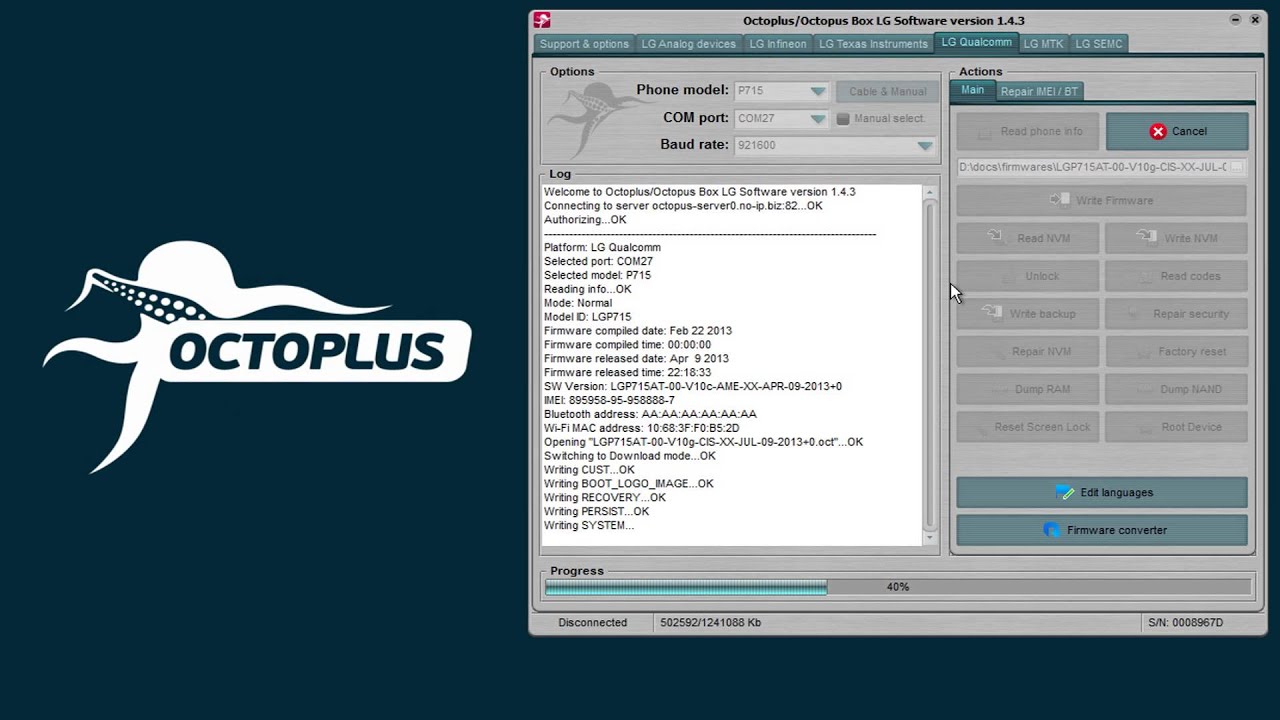Click the Write Firmware button
The height and width of the screenshot is (720, 1280).
(x=1102, y=200)
